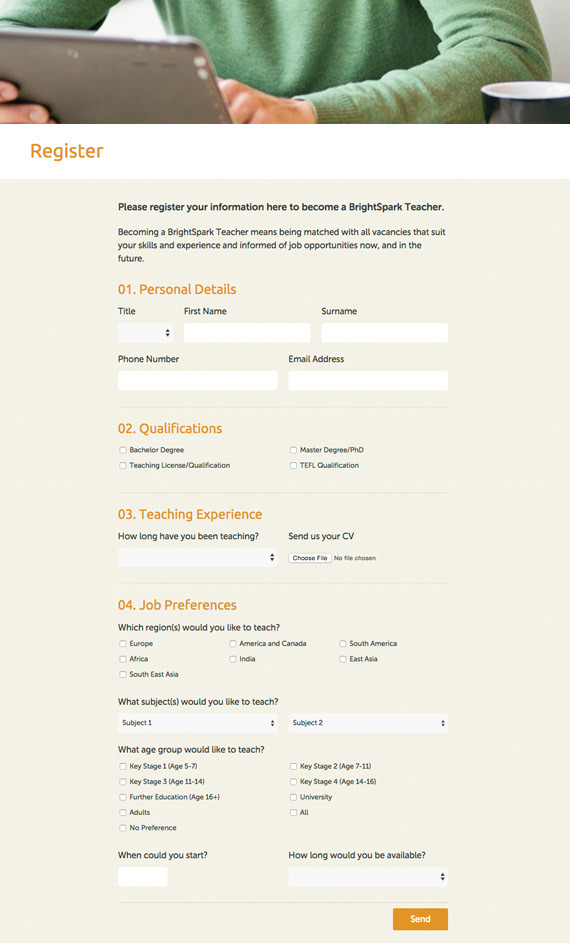Check the Europe region checkbox
The image size is (570, 943).
[123, 644]
